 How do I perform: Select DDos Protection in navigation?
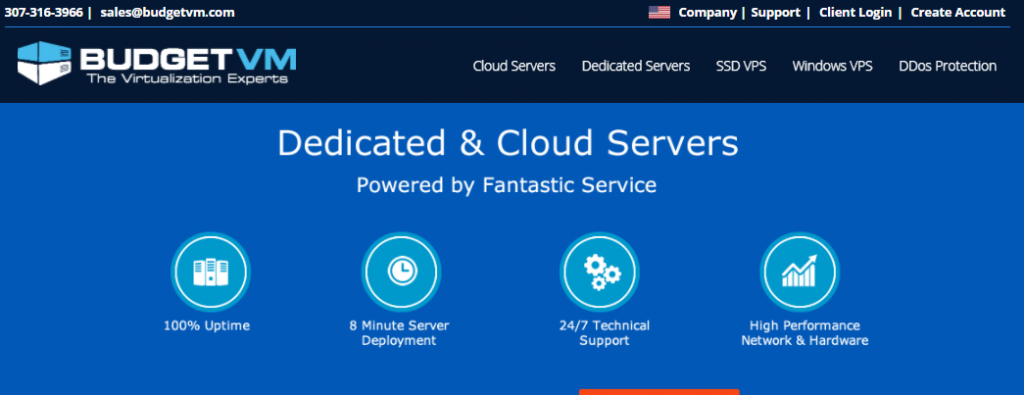click(948, 66)
